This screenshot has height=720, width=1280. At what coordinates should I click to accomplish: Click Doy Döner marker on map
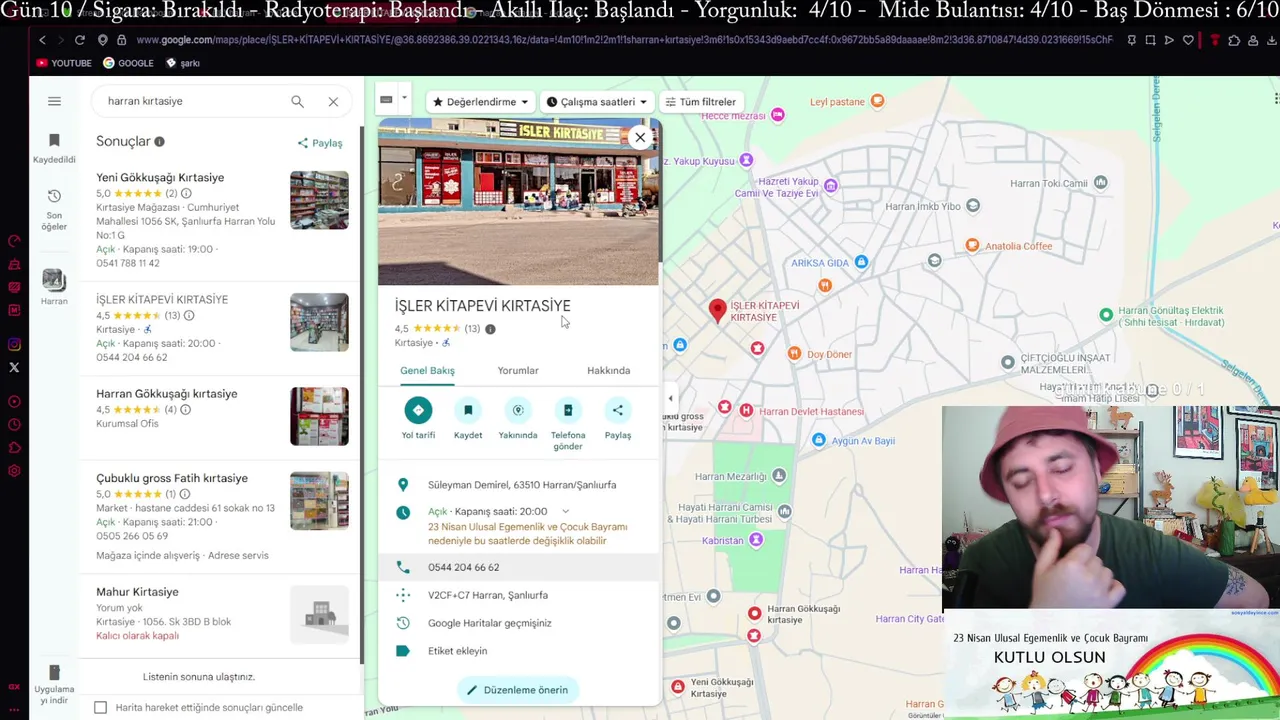[x=794, y=354]
